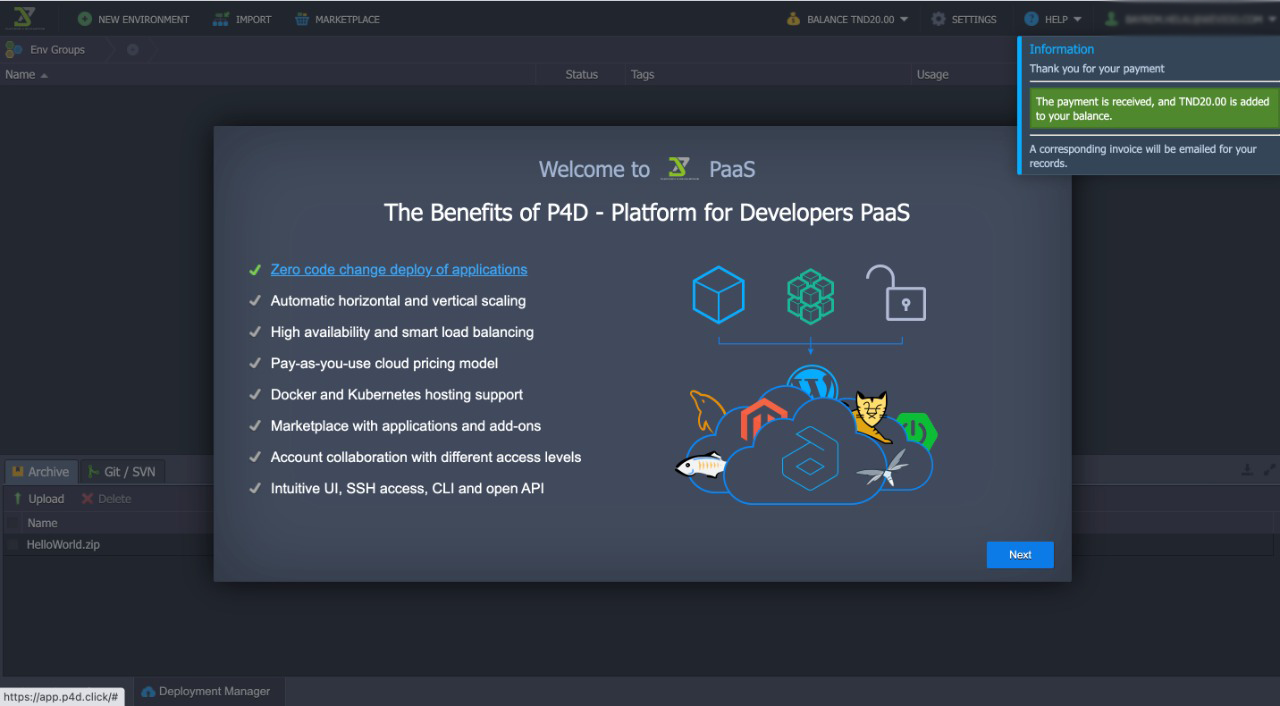
Task: Click the Env Groups button
Action: (46, 49)
